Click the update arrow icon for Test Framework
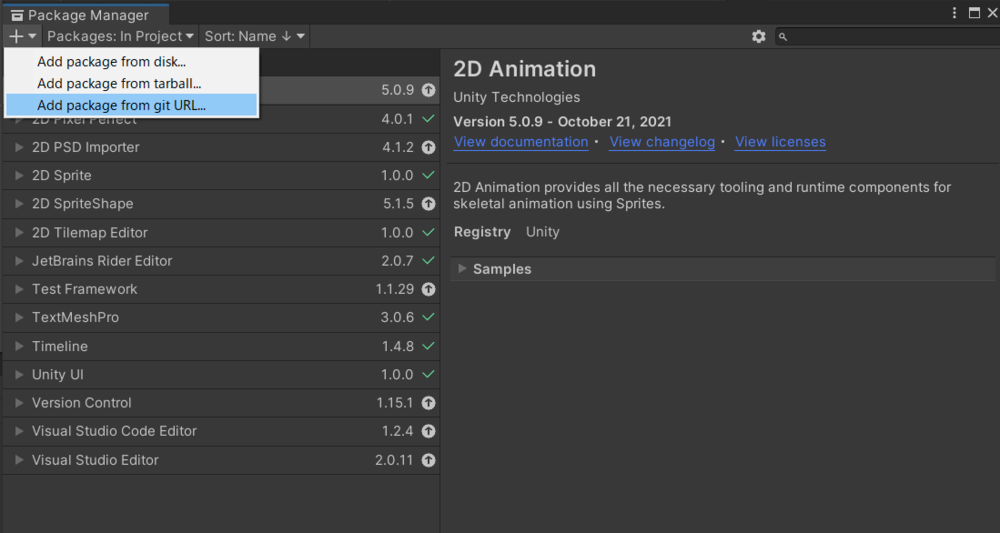The width and height of the screenshot is (1000, 533). click(x=428, y=289)
